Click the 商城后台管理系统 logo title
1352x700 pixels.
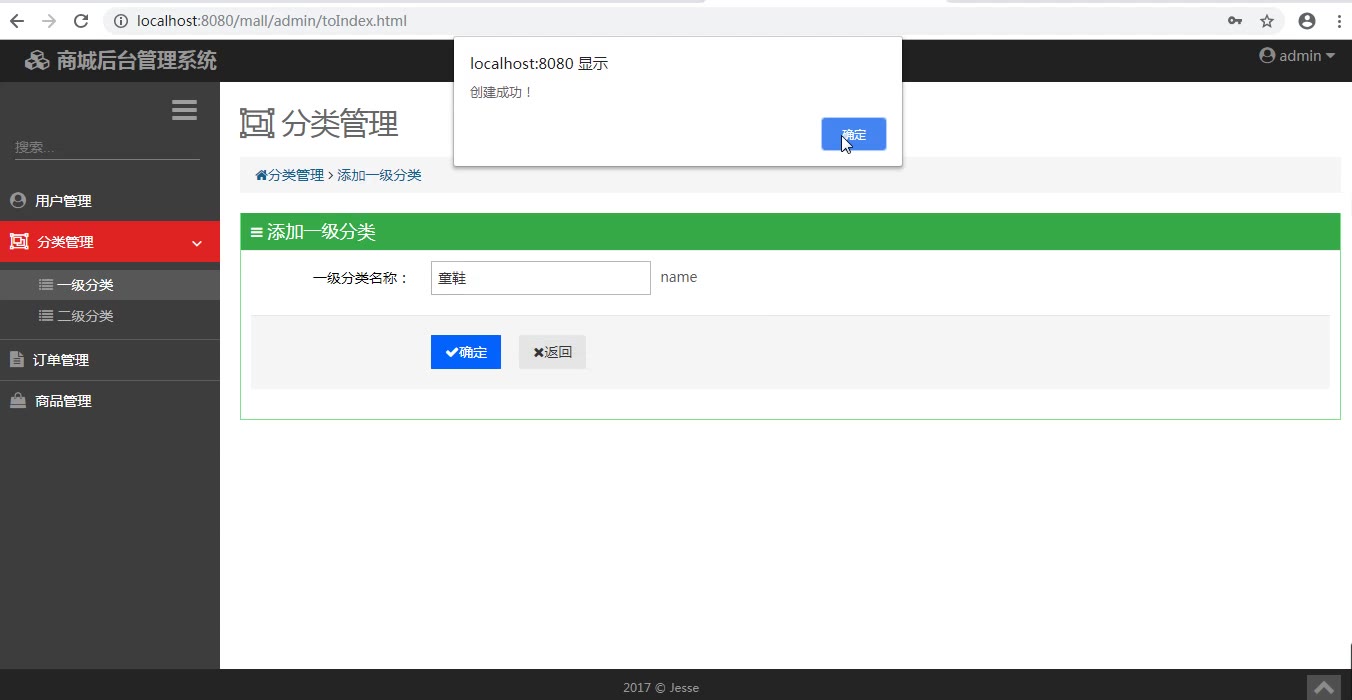(121, 60)
